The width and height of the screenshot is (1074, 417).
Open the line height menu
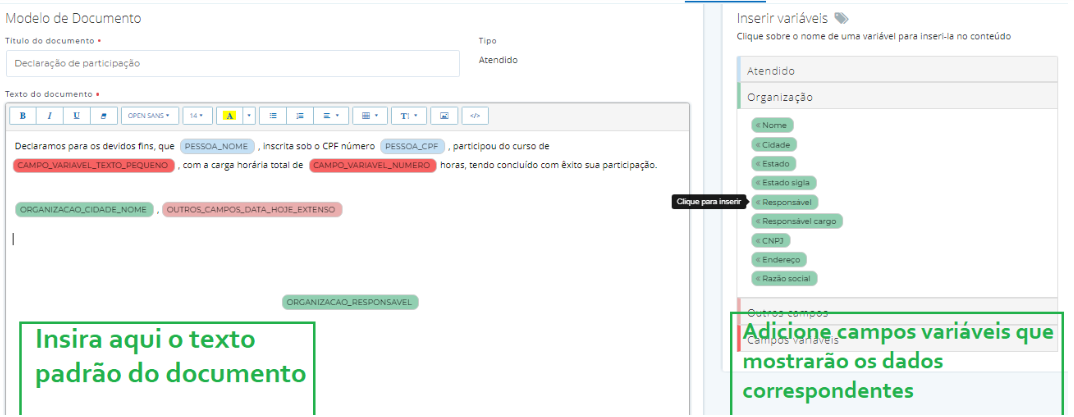click(408, 115)
